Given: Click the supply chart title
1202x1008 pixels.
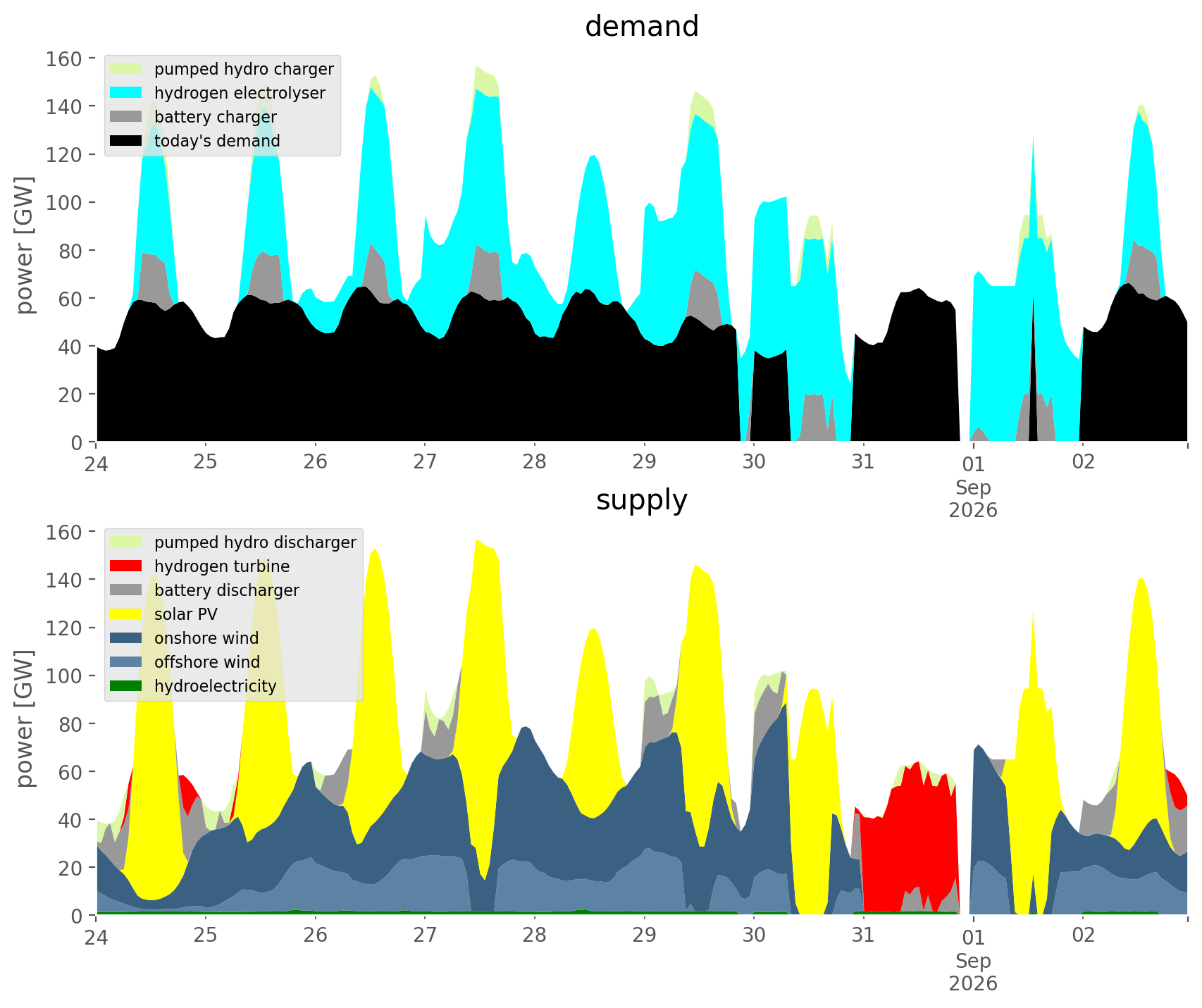Looking at the screenshot, I should [x=642, y=500].
